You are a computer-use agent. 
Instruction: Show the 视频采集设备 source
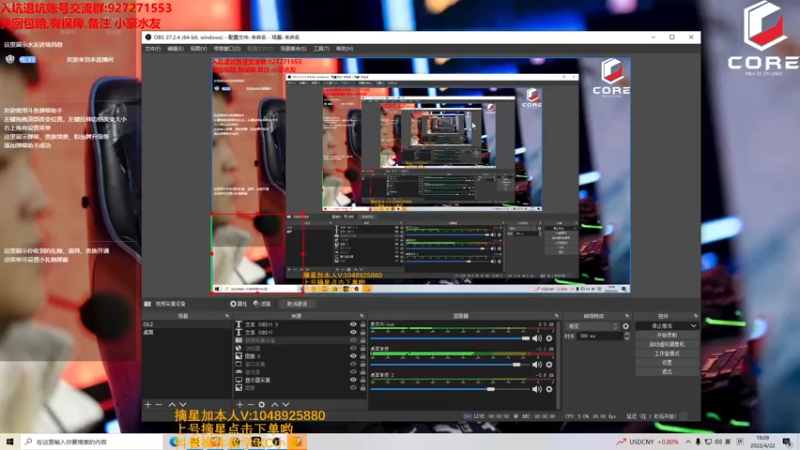point(353,340)
